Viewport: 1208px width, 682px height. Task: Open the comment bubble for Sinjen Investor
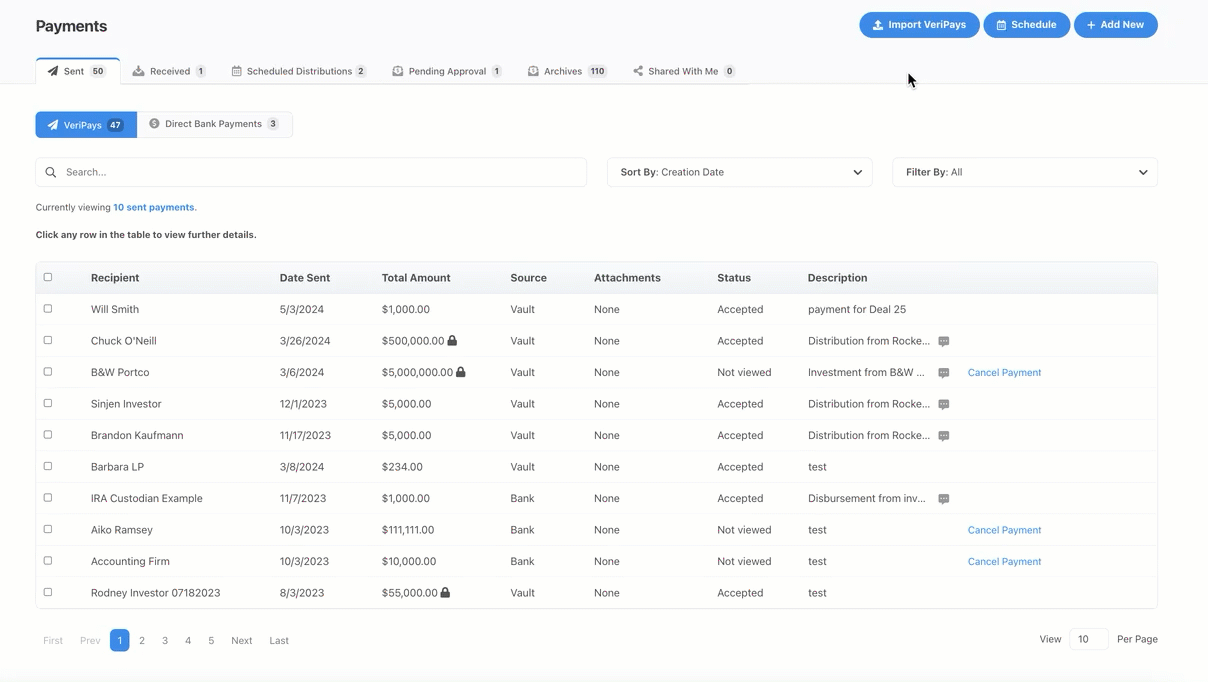click(943, 404)
